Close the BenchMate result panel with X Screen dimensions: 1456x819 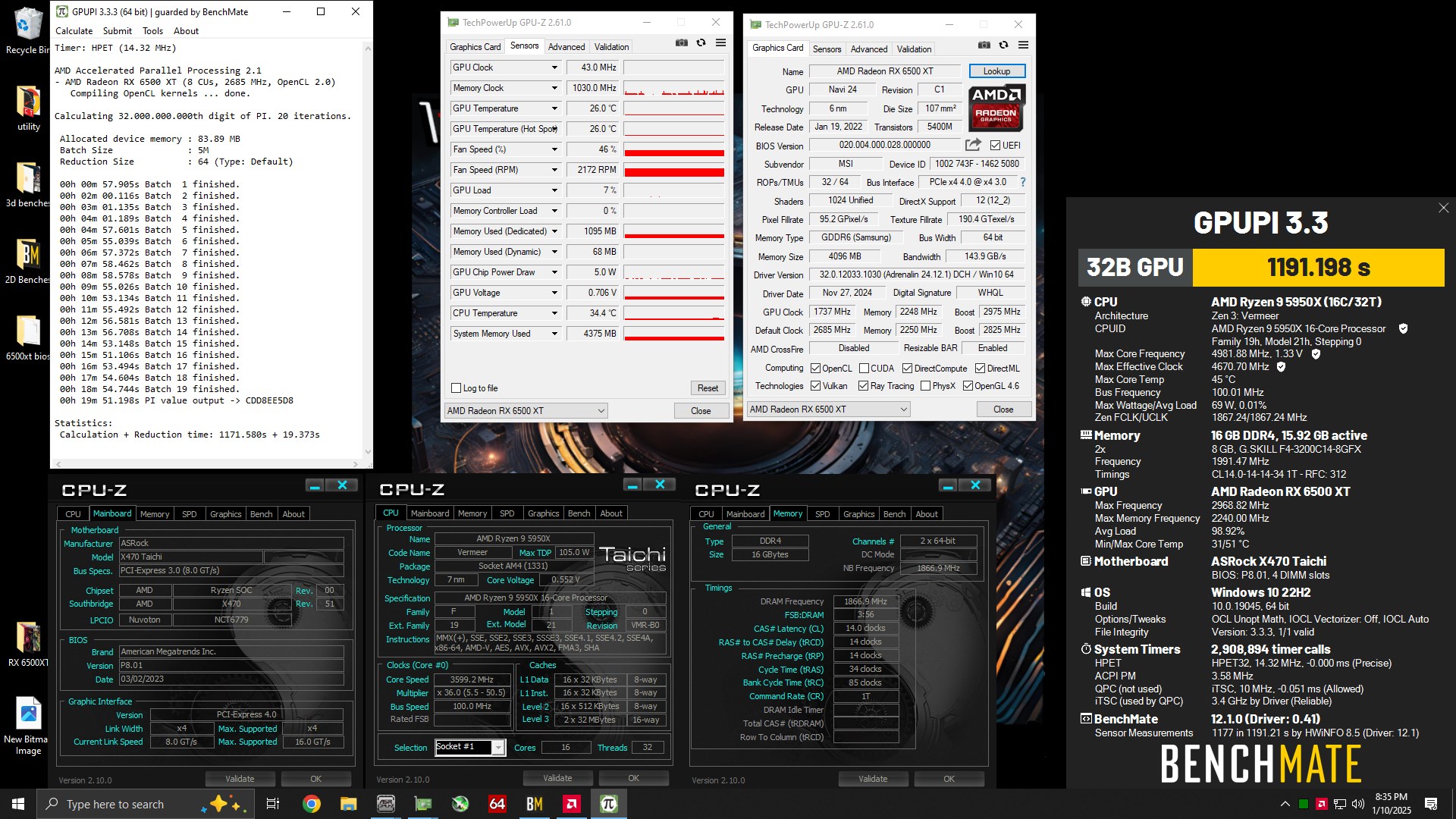1443,208
